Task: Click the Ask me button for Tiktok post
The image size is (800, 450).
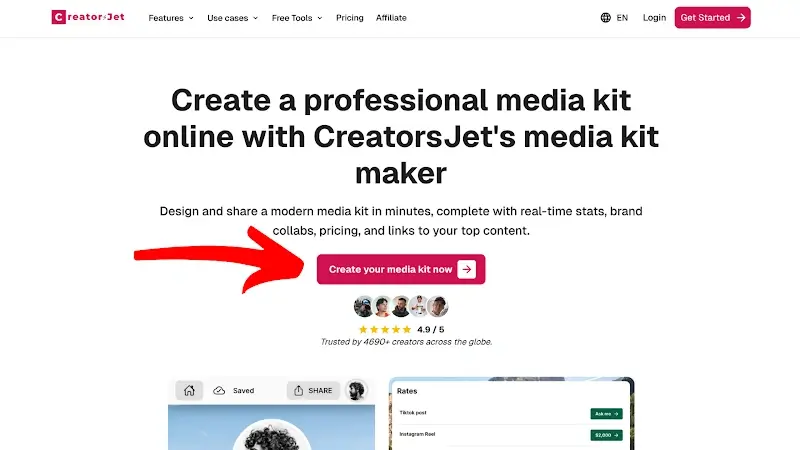Action: [x=606, y=413]
